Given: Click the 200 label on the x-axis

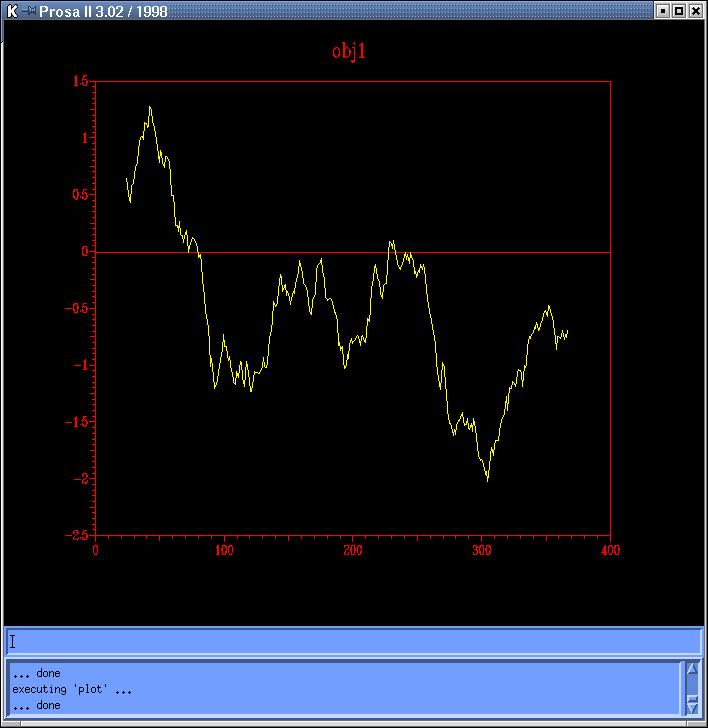Looking at the screenshot, I should (x=353, y=549).
